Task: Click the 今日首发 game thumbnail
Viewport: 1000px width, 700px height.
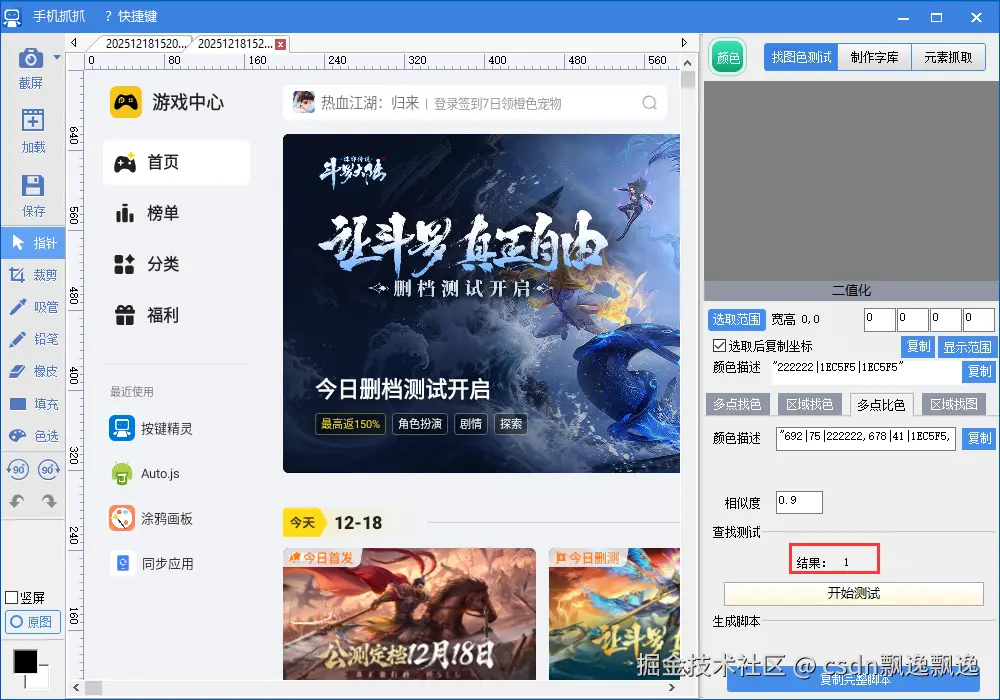Action: tap(409, 614)
